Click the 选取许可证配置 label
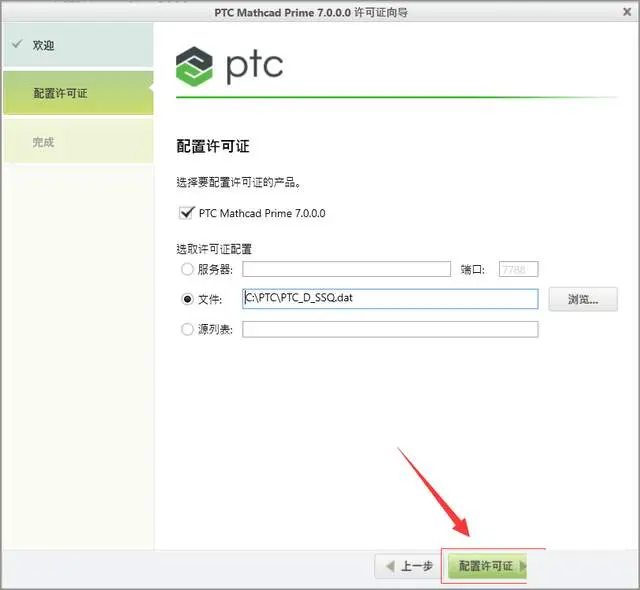640x590 pixels. [214, 249]
